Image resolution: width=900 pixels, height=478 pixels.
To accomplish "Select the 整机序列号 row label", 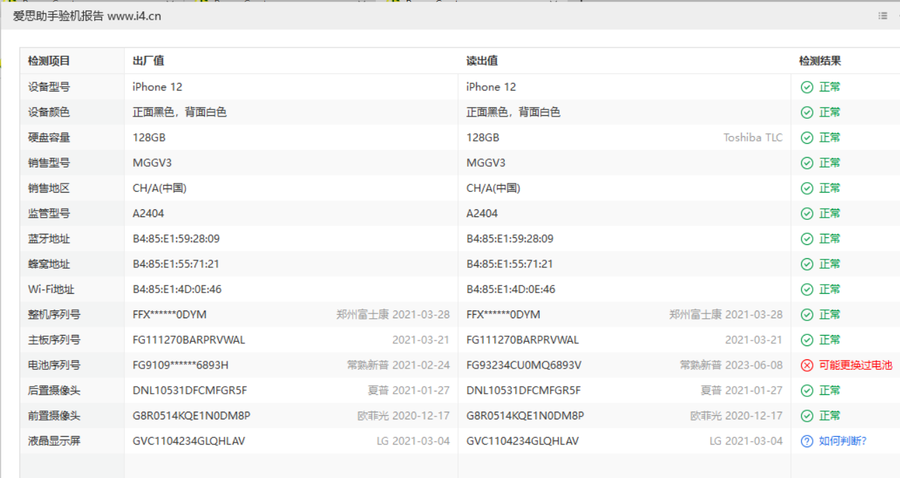I will pyautogui.click(x=54, y=314).
